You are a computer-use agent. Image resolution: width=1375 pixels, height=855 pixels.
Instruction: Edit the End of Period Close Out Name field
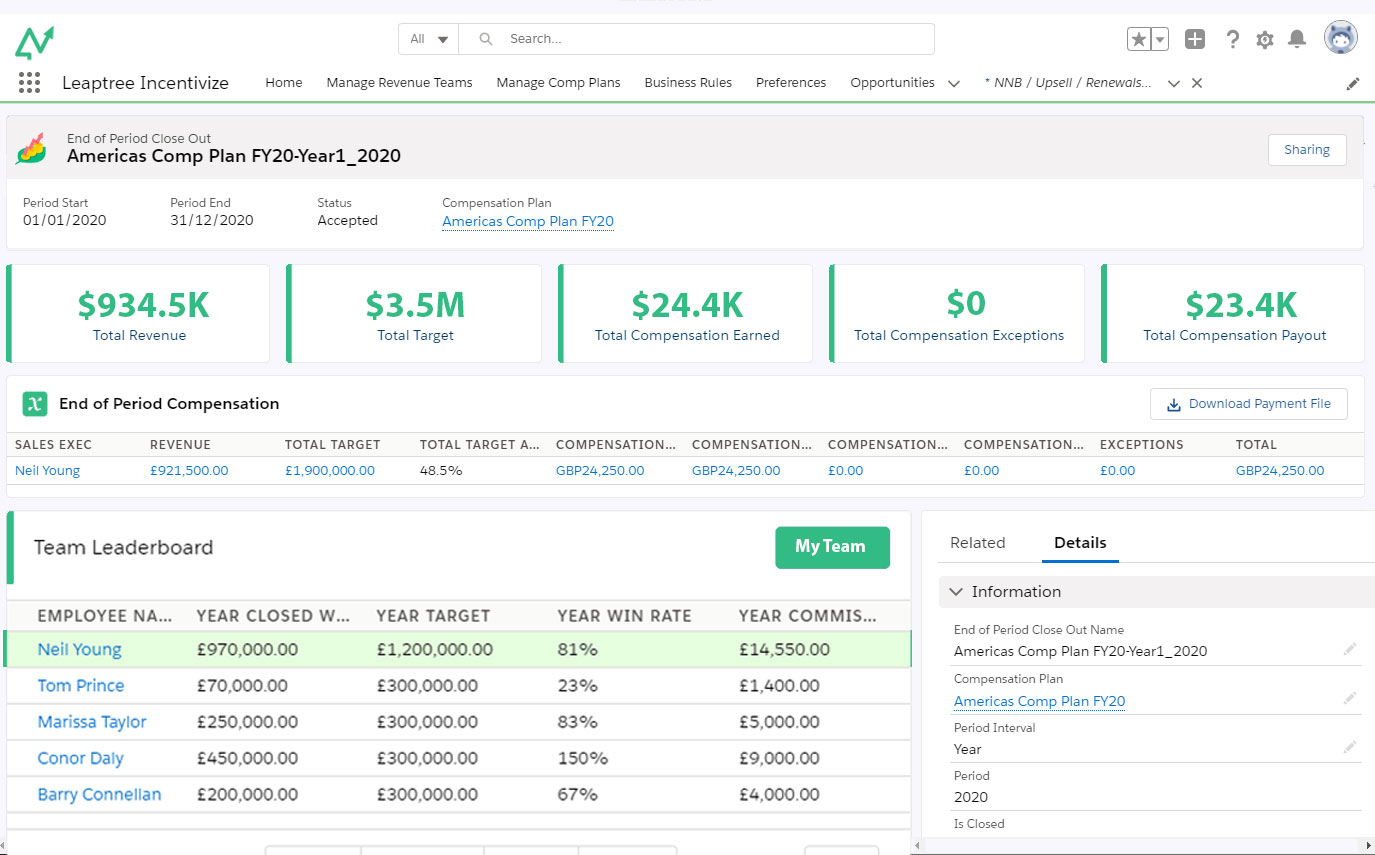(x=1350, y=650)
